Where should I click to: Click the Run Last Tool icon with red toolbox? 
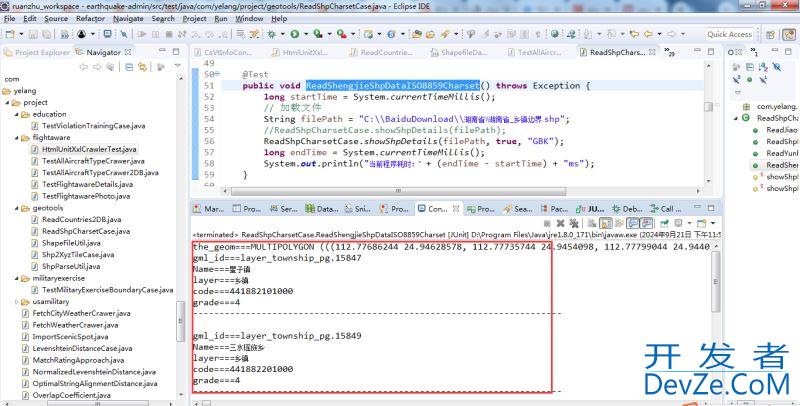341,34
